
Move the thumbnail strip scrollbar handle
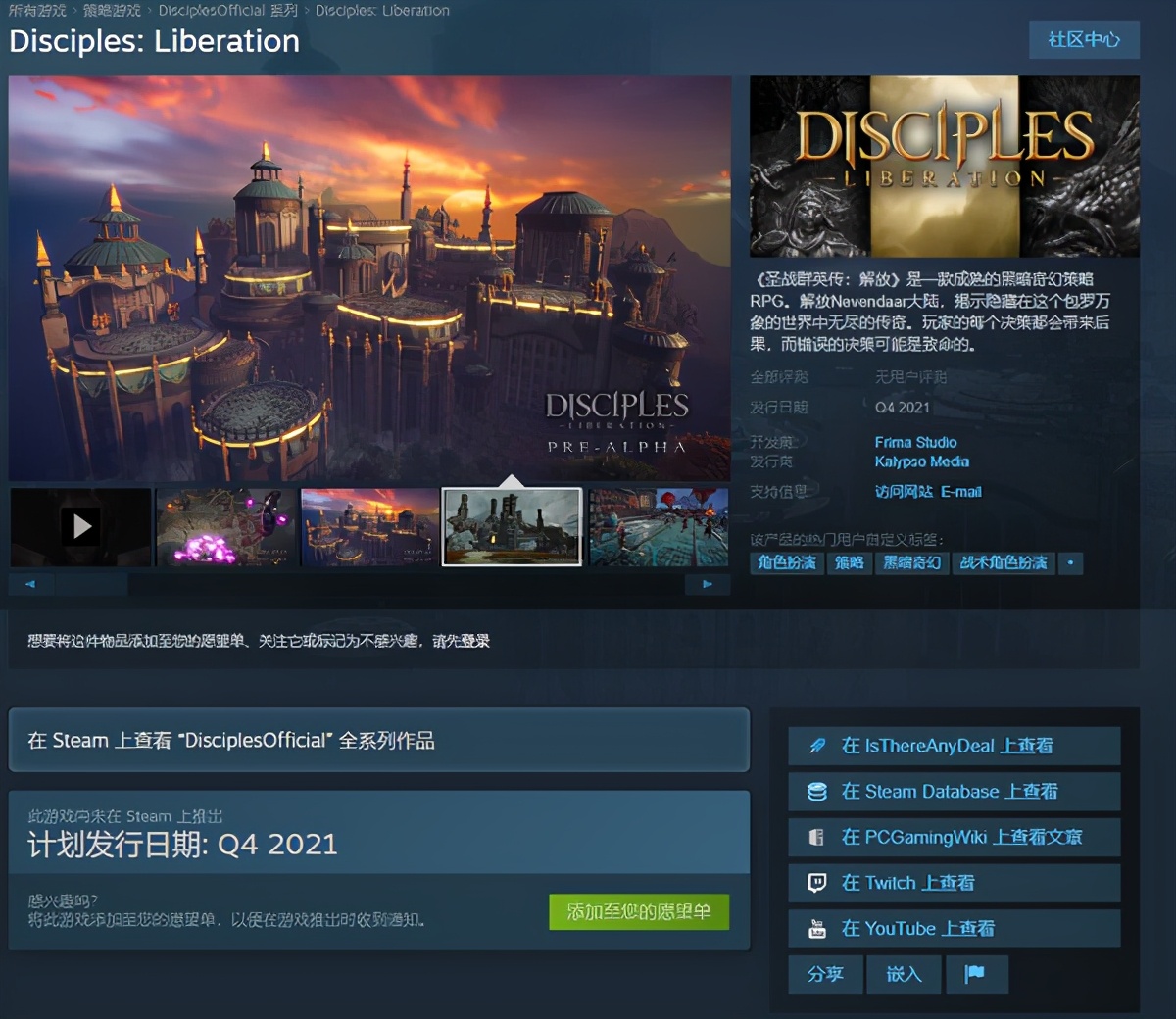[92, 584]
